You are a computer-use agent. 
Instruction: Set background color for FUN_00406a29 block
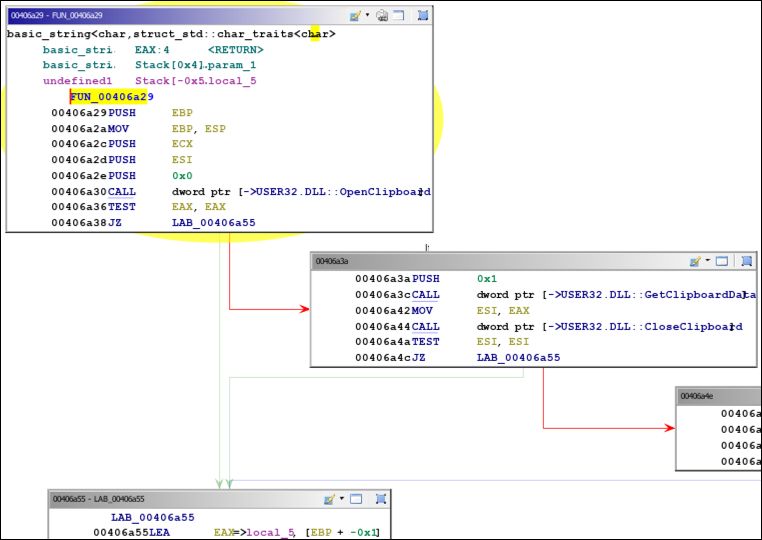[354, 15]
